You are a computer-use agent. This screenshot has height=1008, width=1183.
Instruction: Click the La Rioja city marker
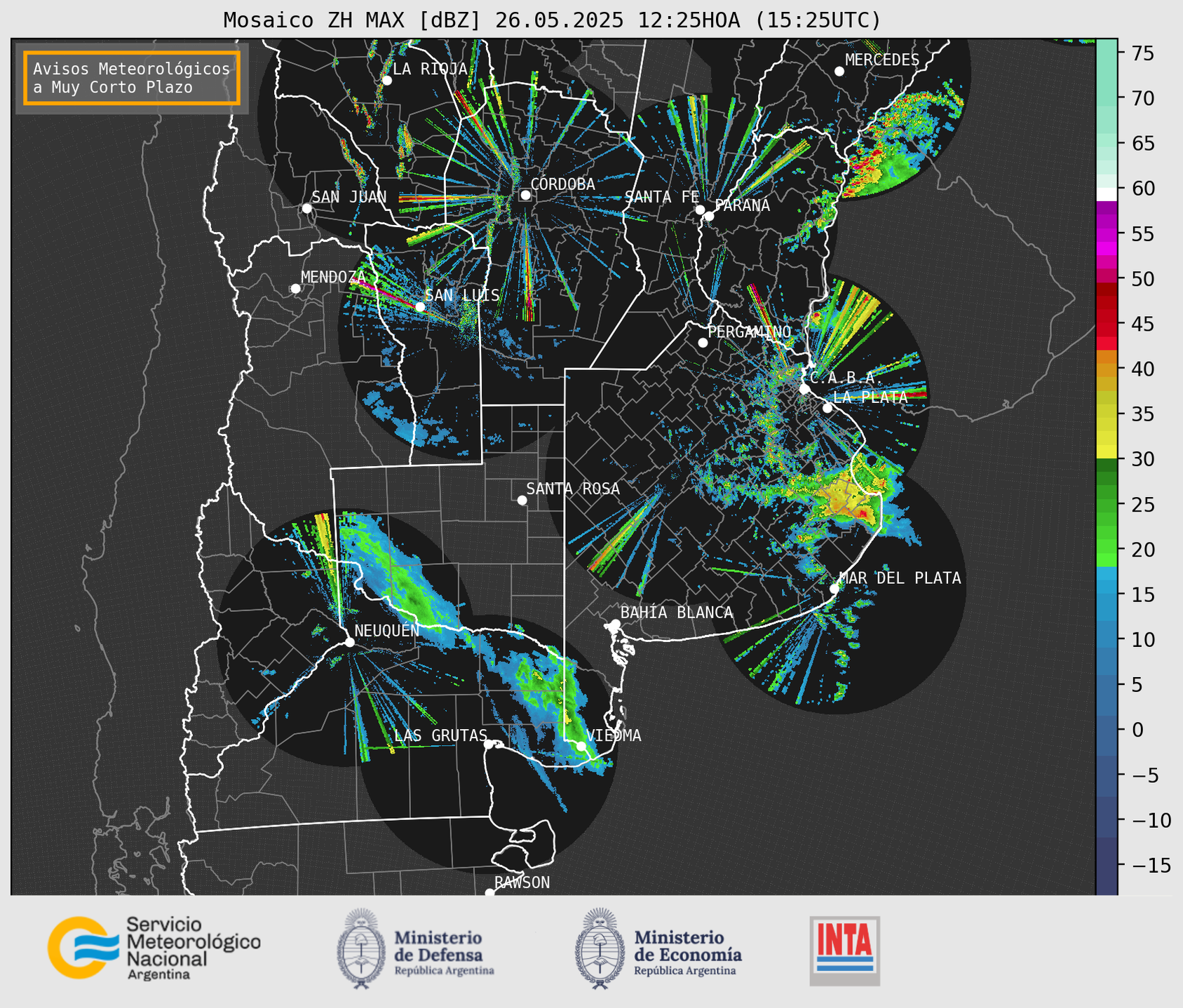[x=387, y=81]
